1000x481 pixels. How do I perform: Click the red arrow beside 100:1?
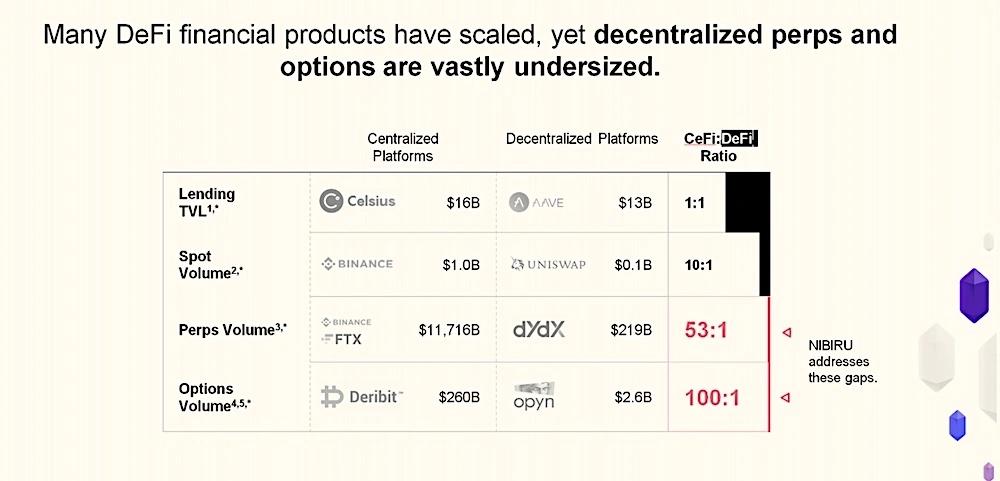[x=786, y=397]
